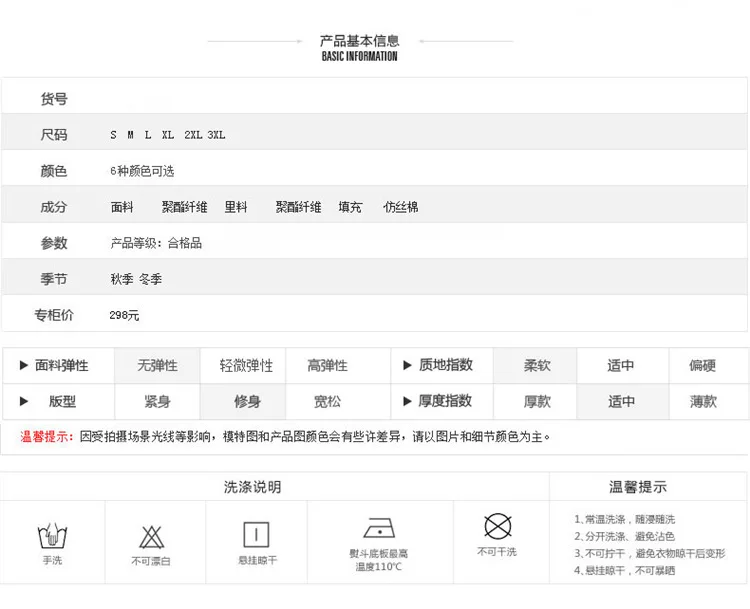
Task: Select the 无弹性 elasticity option
Action: [x=157, y=366]
